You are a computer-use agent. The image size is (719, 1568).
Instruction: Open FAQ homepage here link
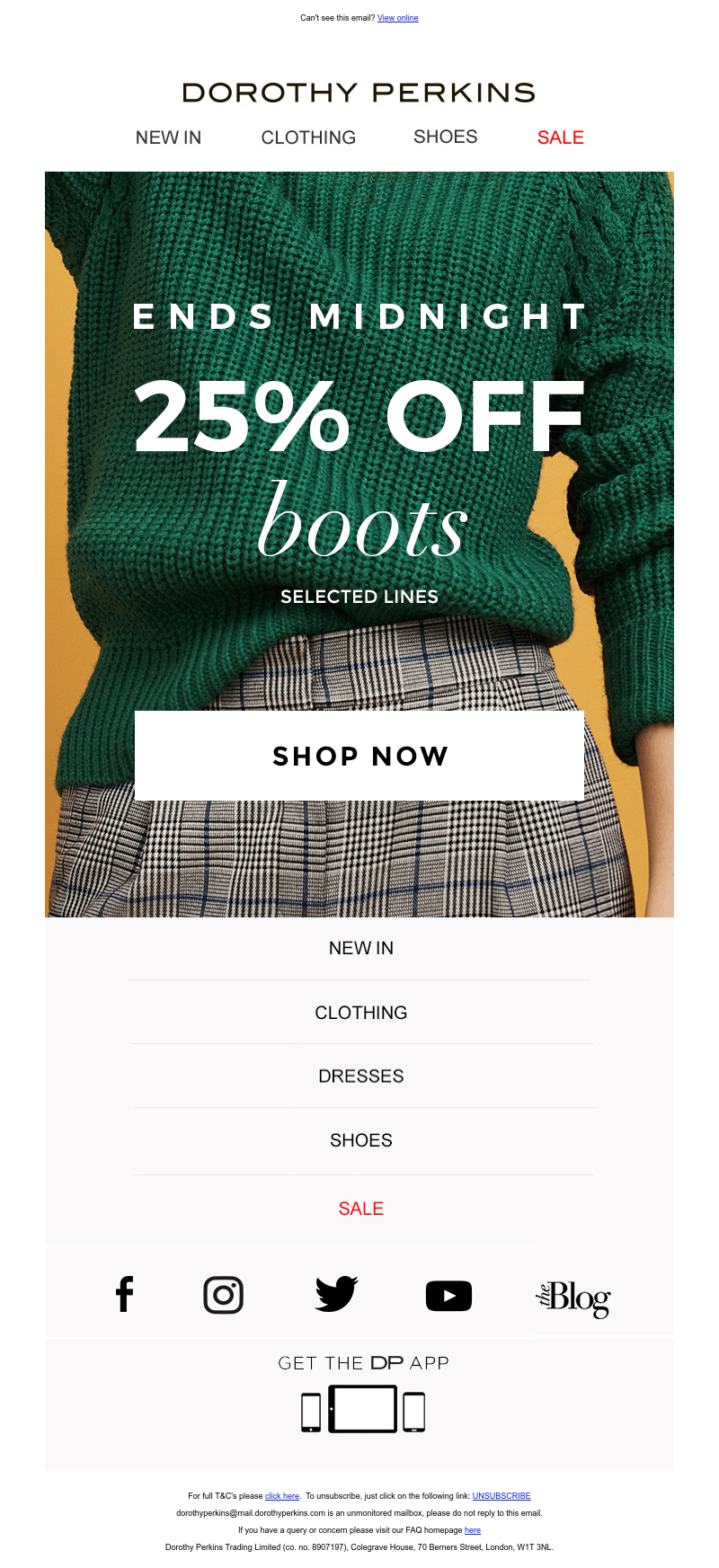[473, 1530]
